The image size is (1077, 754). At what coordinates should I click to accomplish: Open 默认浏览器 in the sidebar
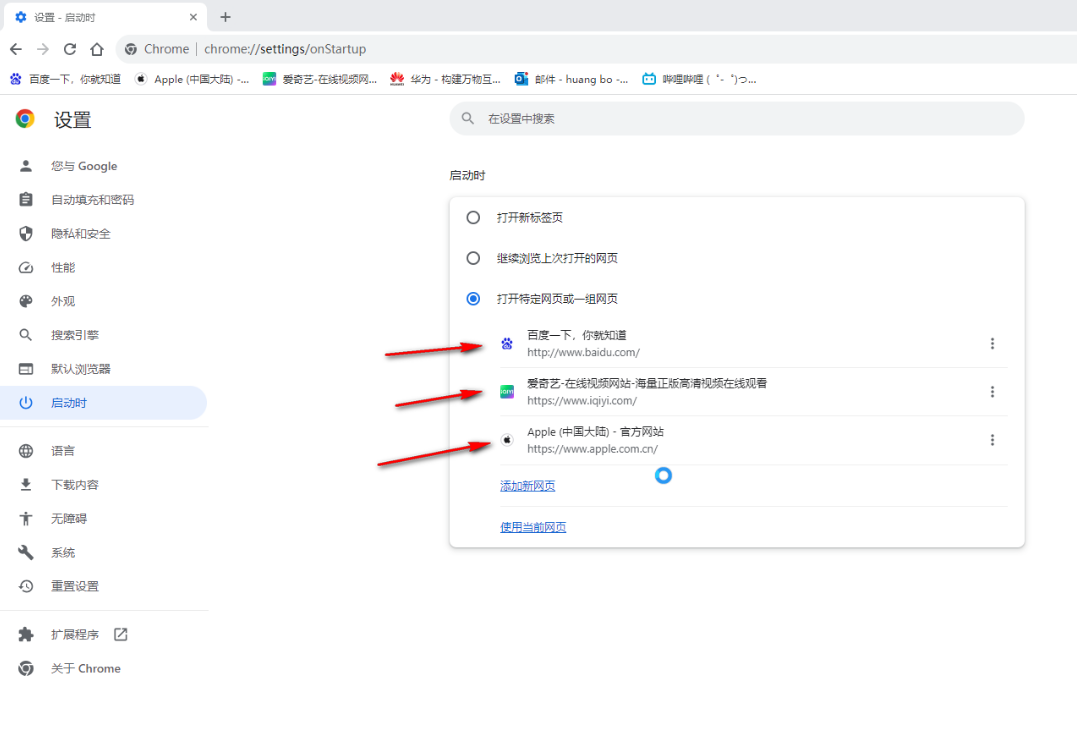pyautogui.click(x=104, y=369)
